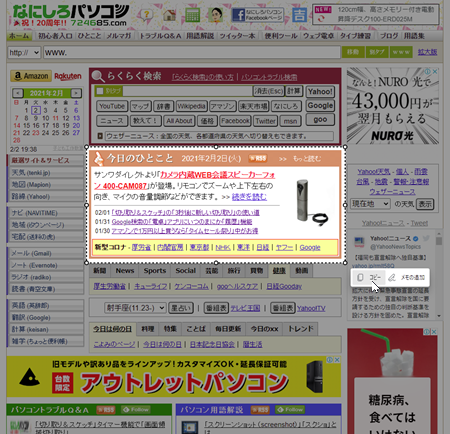The height and width of the screenshot is (434, 450).
Task: Open the green calculator icon
Action: (192, 15)
